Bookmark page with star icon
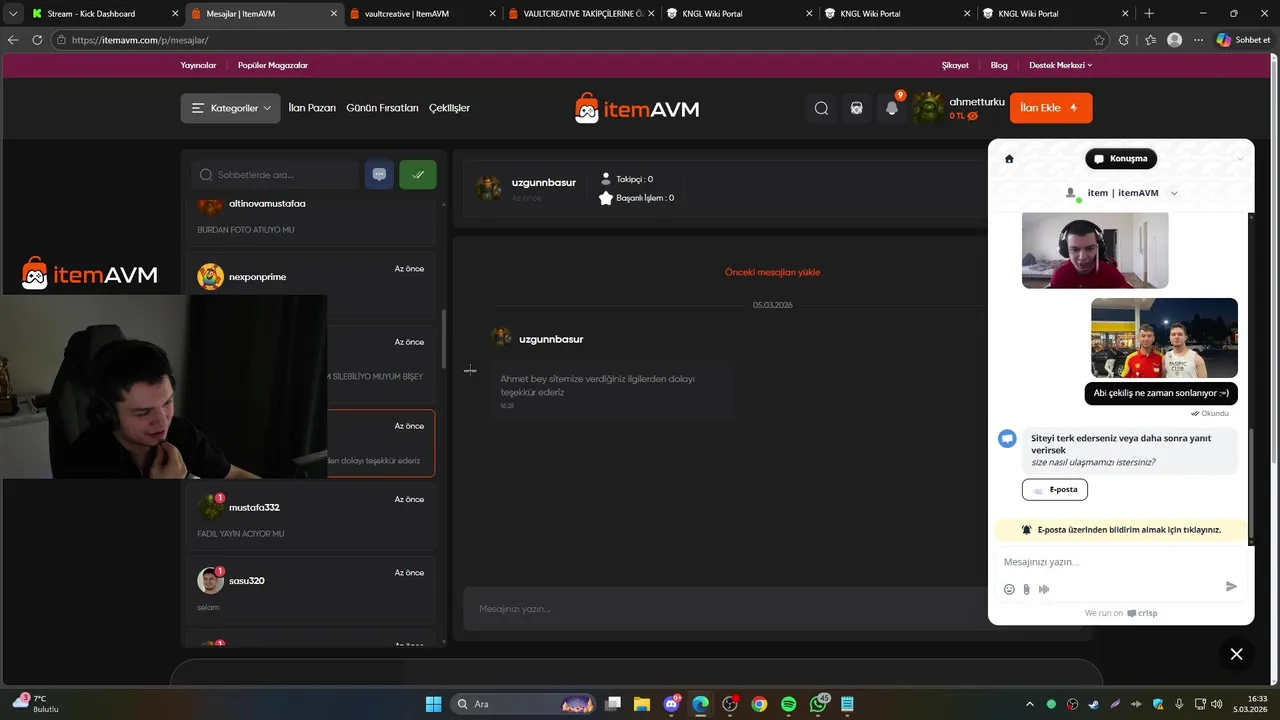This screenshot has width=1280, height=720. [1100, 40]
